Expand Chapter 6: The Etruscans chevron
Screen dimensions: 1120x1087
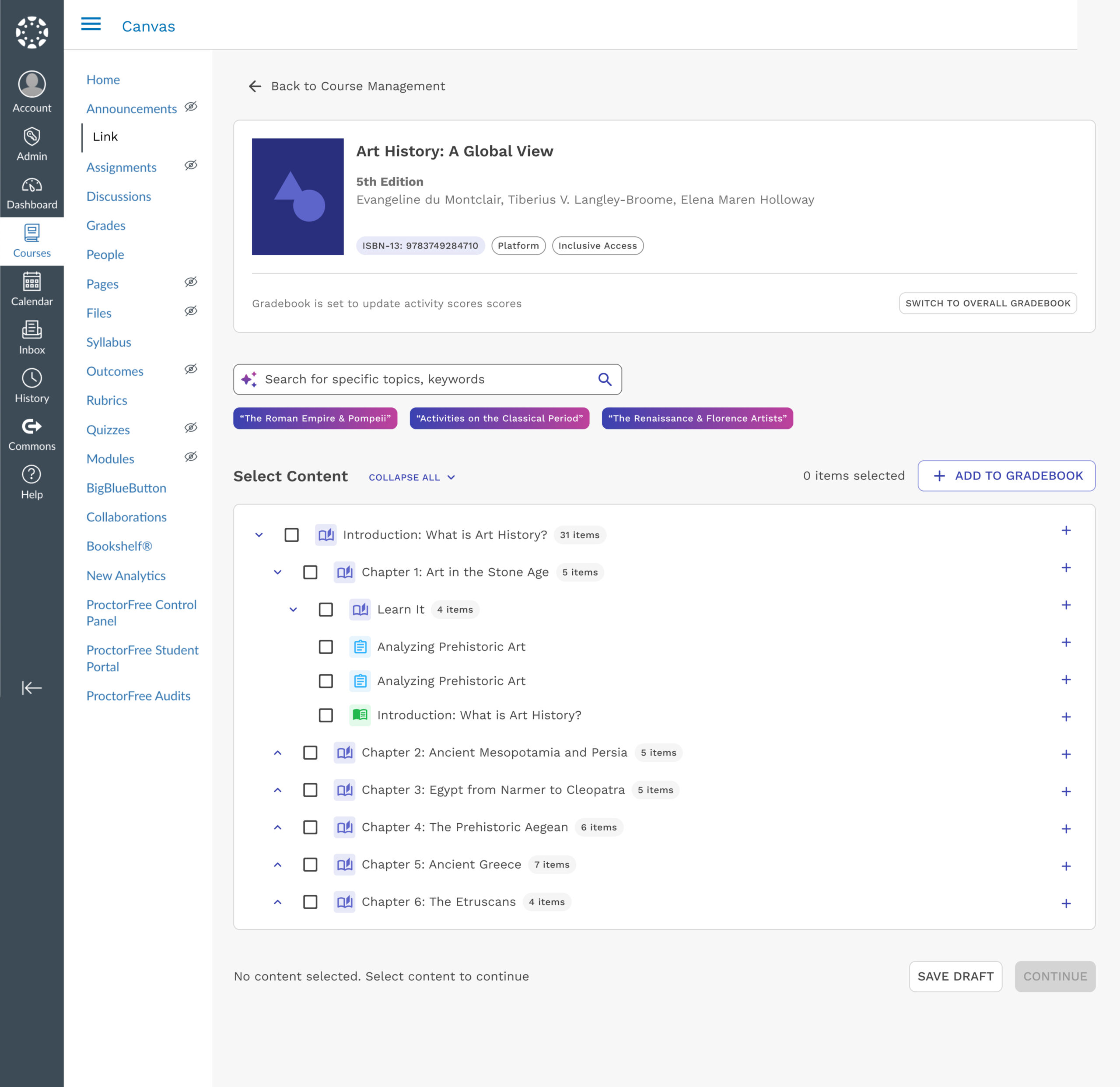[x=278, y=902]
